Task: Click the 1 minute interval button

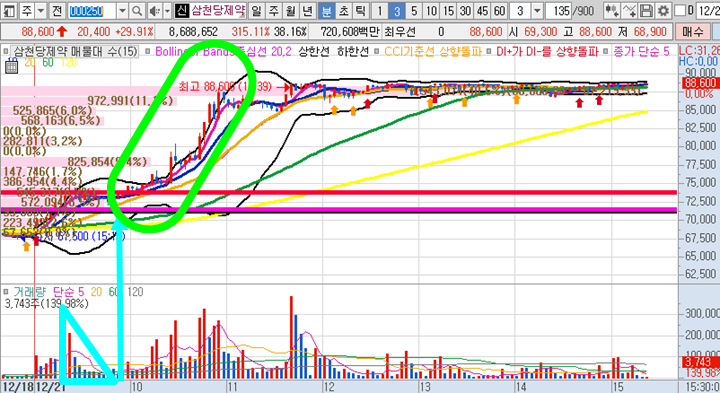Action: click(379, 10)
